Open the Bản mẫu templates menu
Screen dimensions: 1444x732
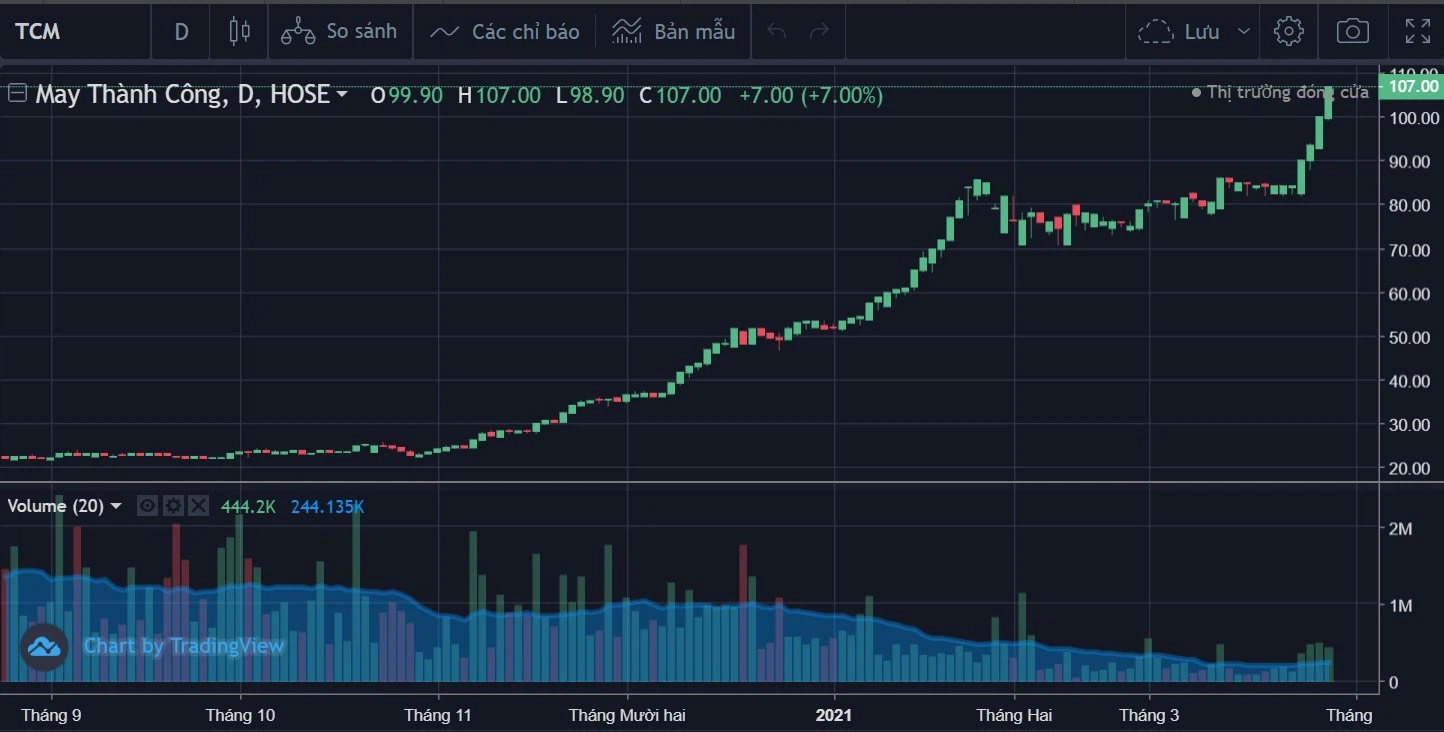point(673,31)
